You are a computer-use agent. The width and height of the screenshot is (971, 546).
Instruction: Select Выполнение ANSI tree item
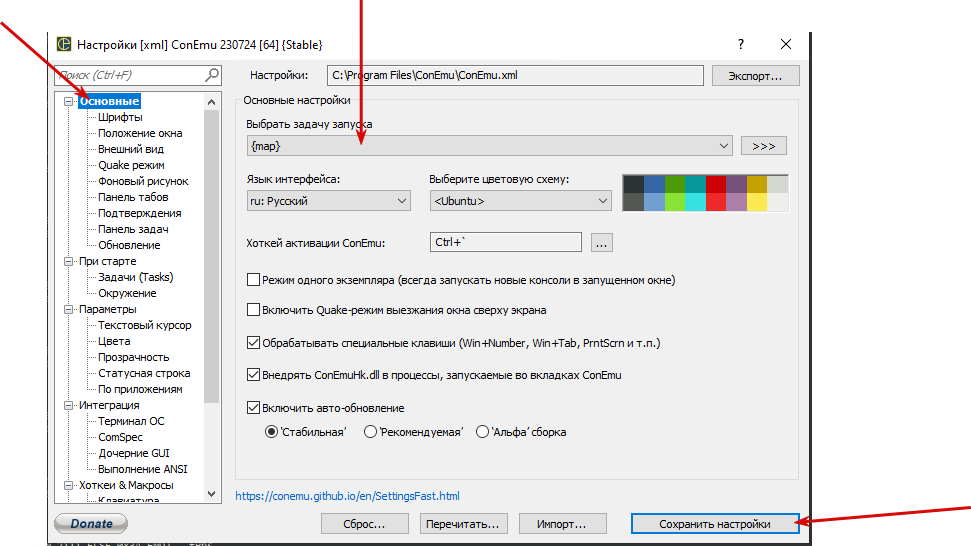point(142,469)
